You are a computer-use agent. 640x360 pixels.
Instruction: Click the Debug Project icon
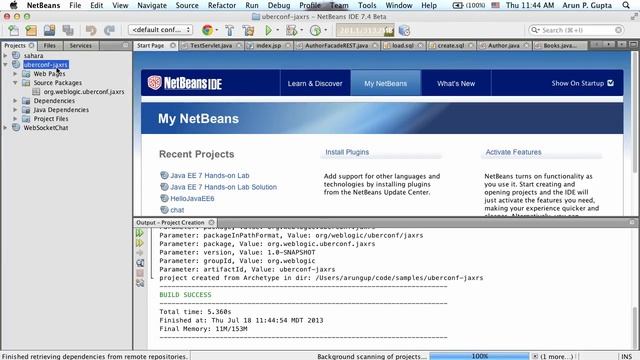point(291,30)
